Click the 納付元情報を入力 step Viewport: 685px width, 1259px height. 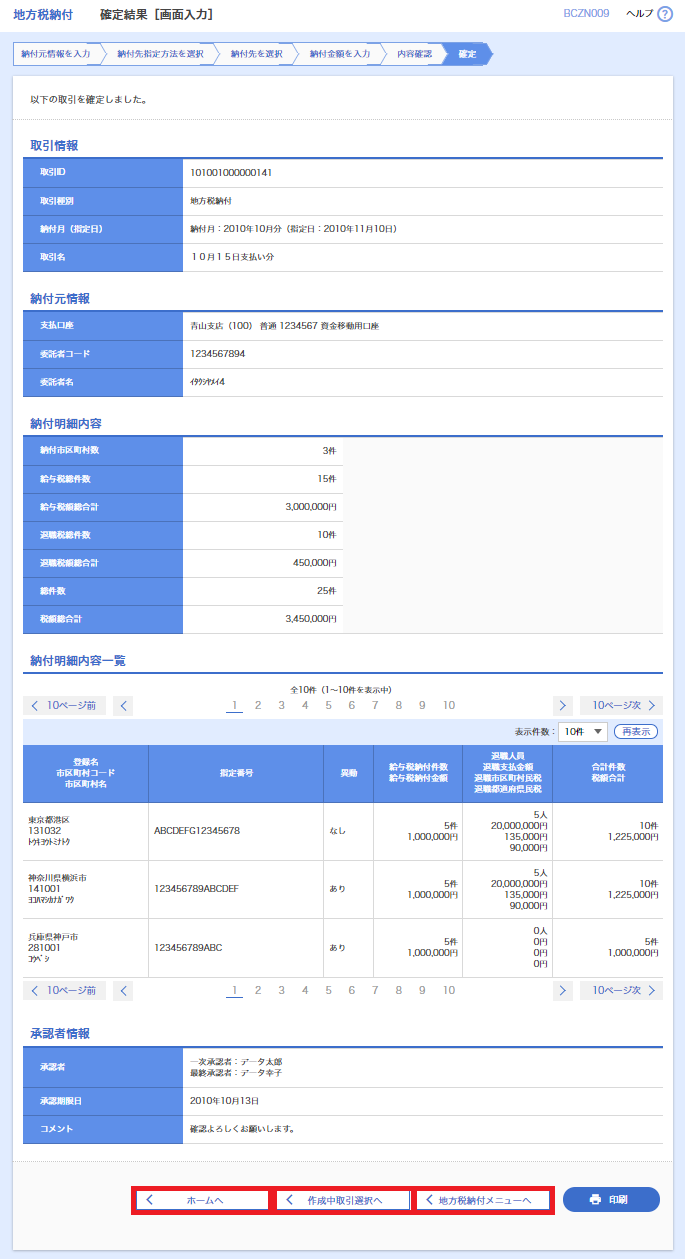click(58, 54)
